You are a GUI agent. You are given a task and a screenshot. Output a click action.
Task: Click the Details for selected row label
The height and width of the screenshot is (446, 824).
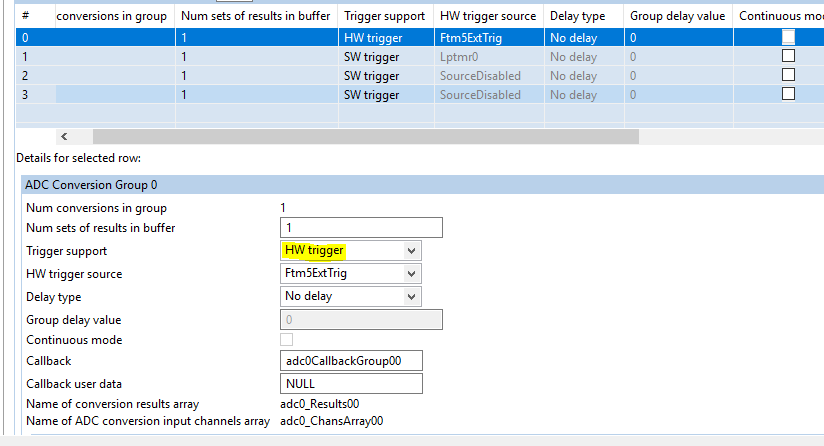pos(79,158)
